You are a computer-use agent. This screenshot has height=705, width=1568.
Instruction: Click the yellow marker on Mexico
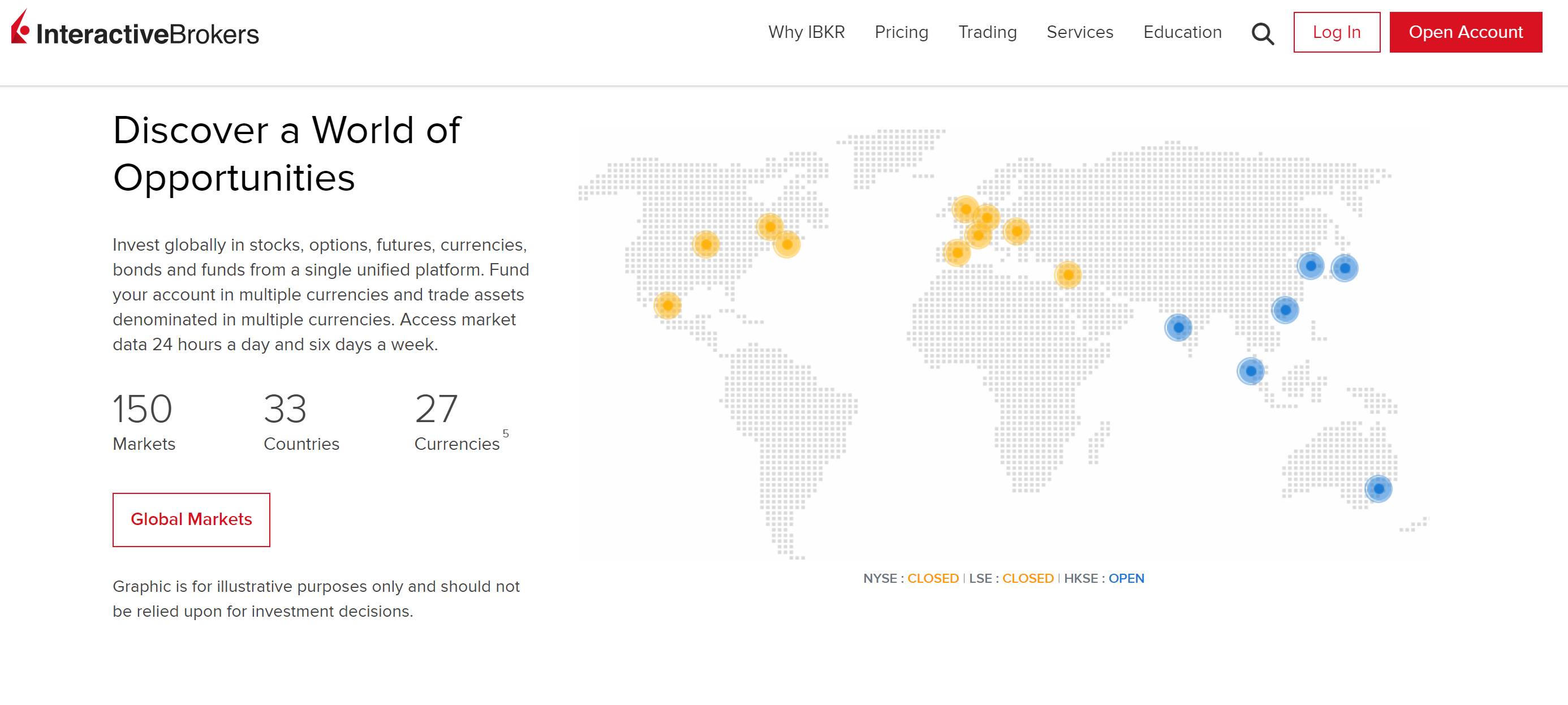pyautogui.click(x=667, y=305)
